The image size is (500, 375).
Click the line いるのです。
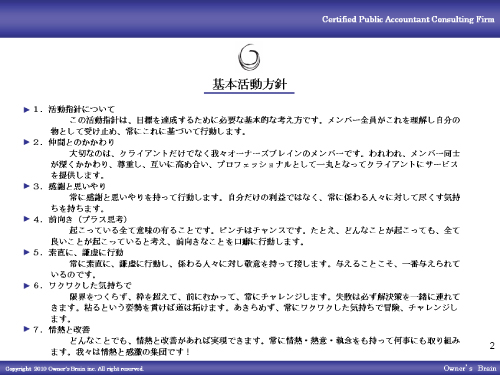pyautogui.click(x=74, y=275)
